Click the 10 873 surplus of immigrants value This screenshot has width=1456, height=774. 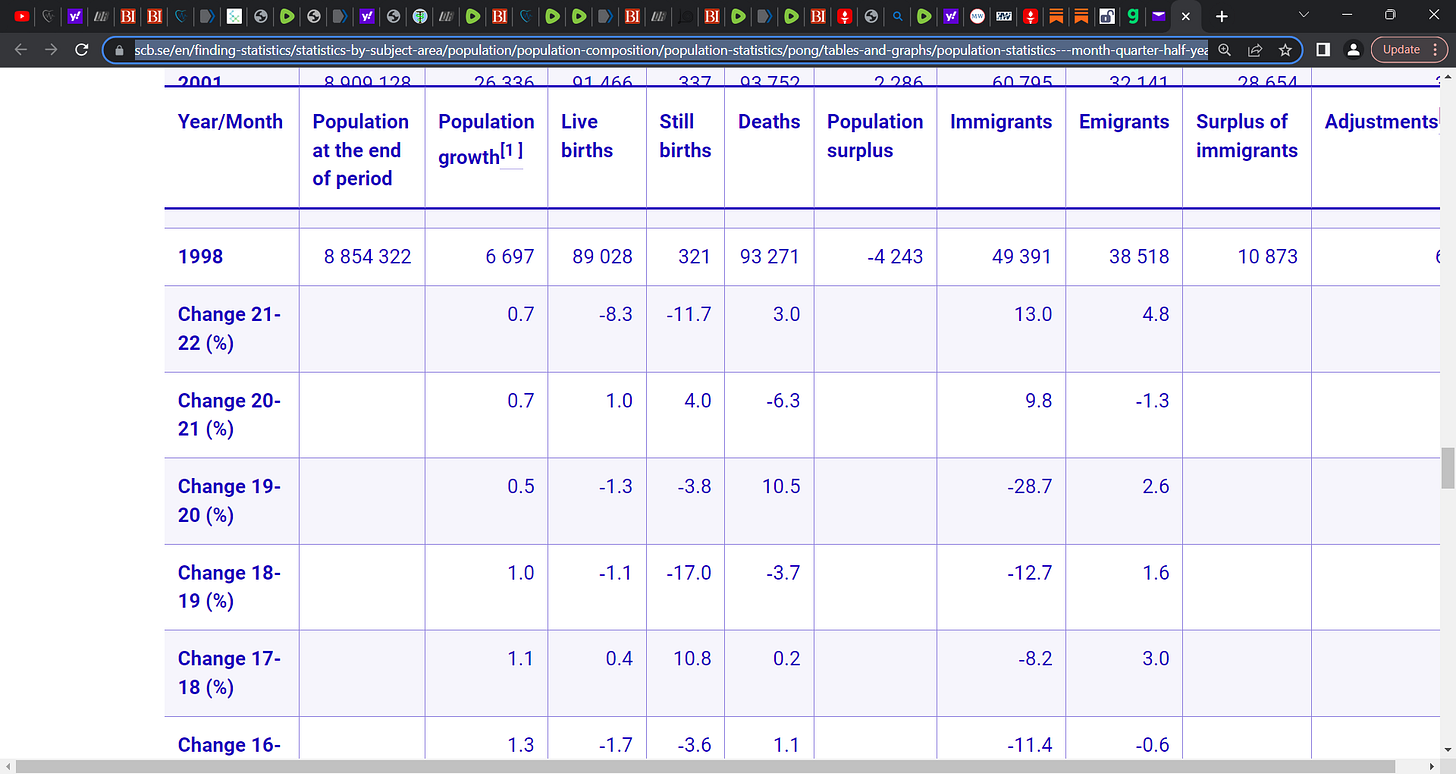[1268, 257]
